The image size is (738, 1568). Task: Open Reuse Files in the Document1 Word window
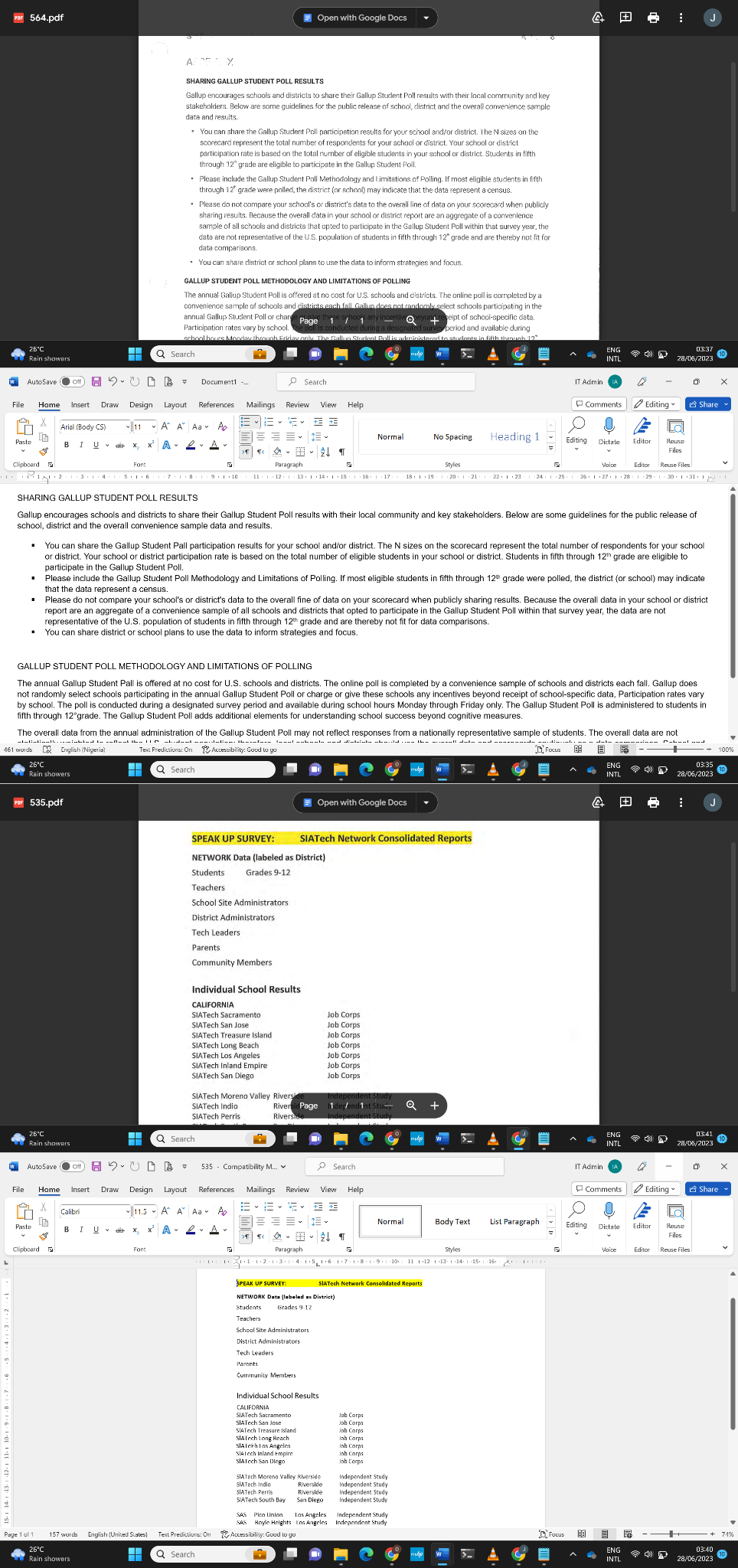[675, 436]
